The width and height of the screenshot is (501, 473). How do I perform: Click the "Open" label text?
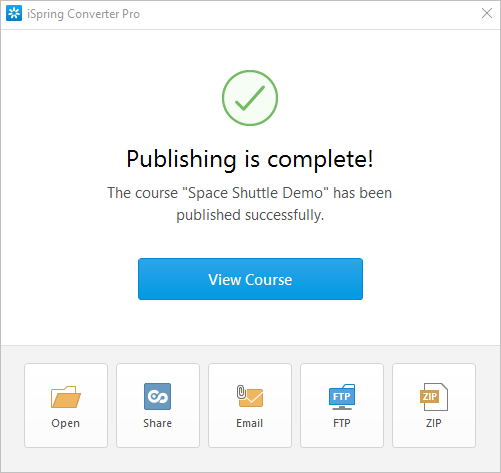coord(66,423)
